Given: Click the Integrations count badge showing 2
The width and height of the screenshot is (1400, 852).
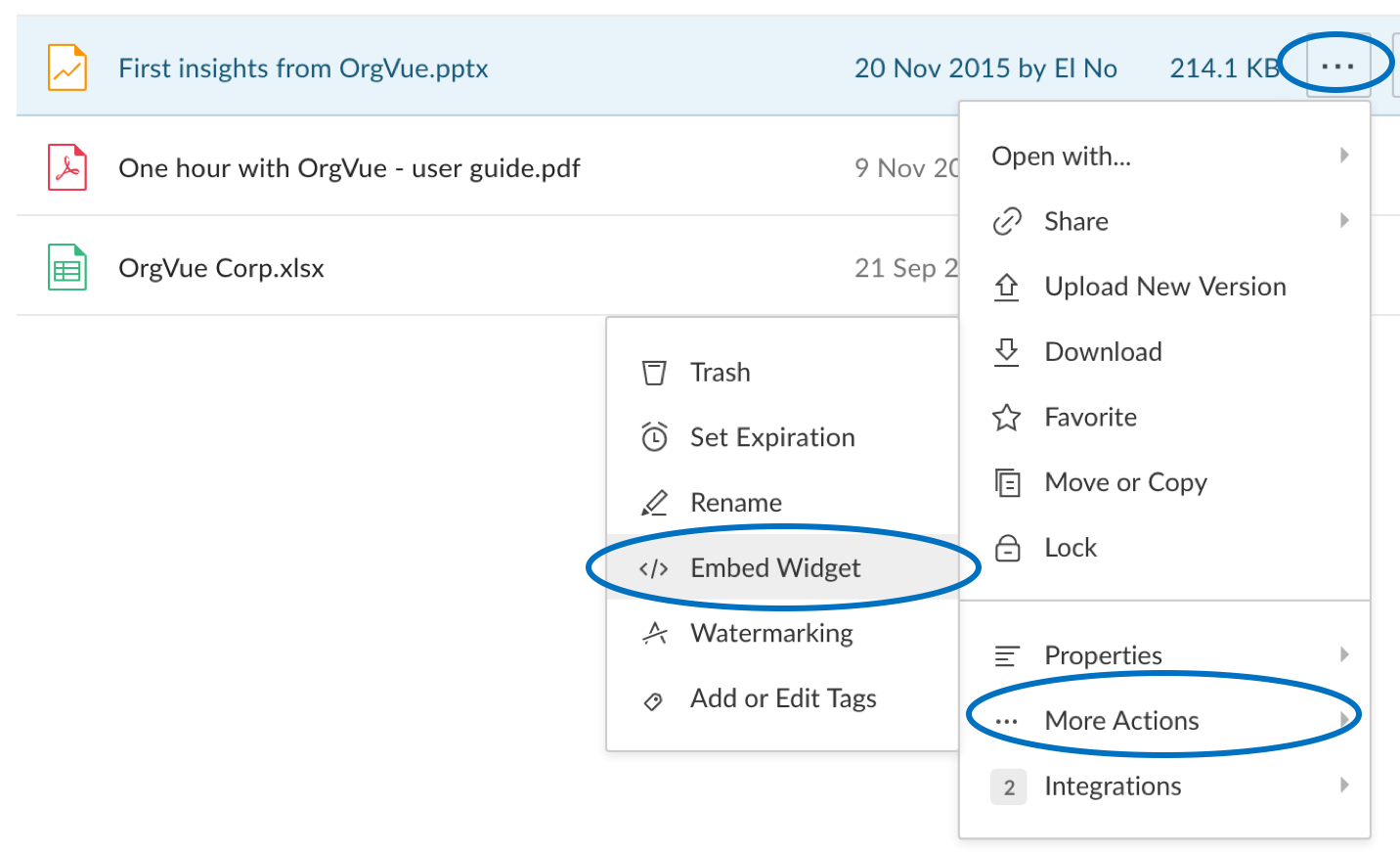Looking at the screenshot, I should 1009,786.
